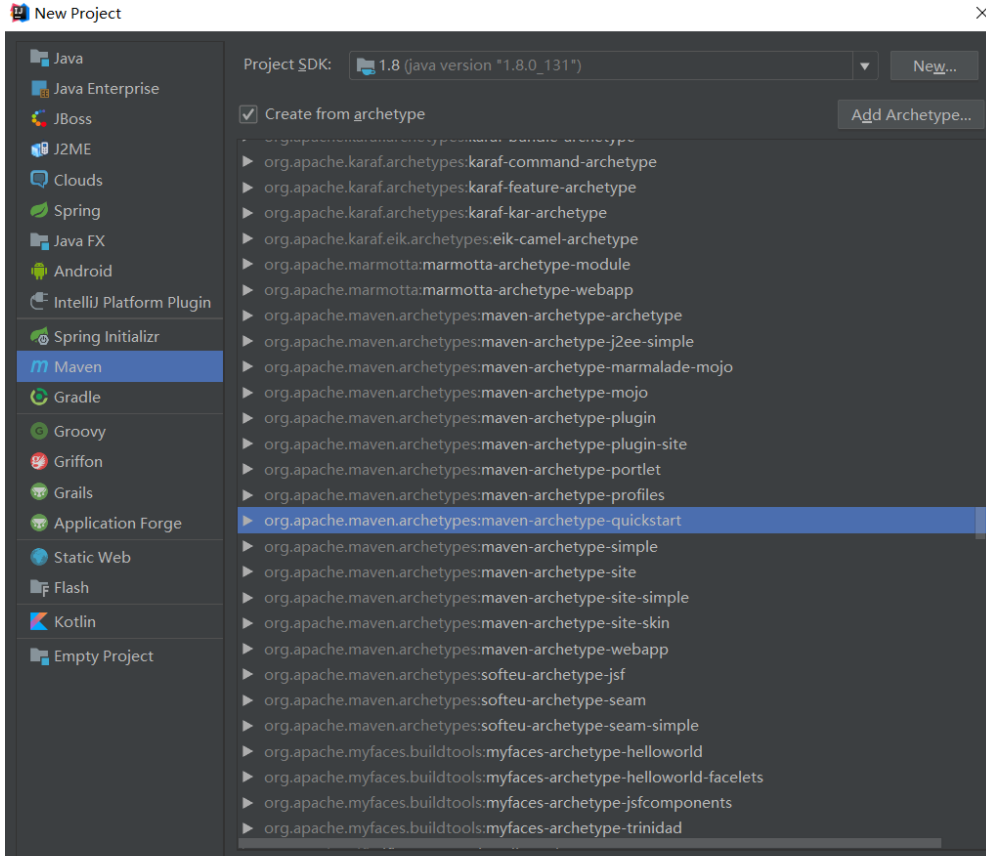
Task: Choose the Static Web project type label
Action: 92,557
